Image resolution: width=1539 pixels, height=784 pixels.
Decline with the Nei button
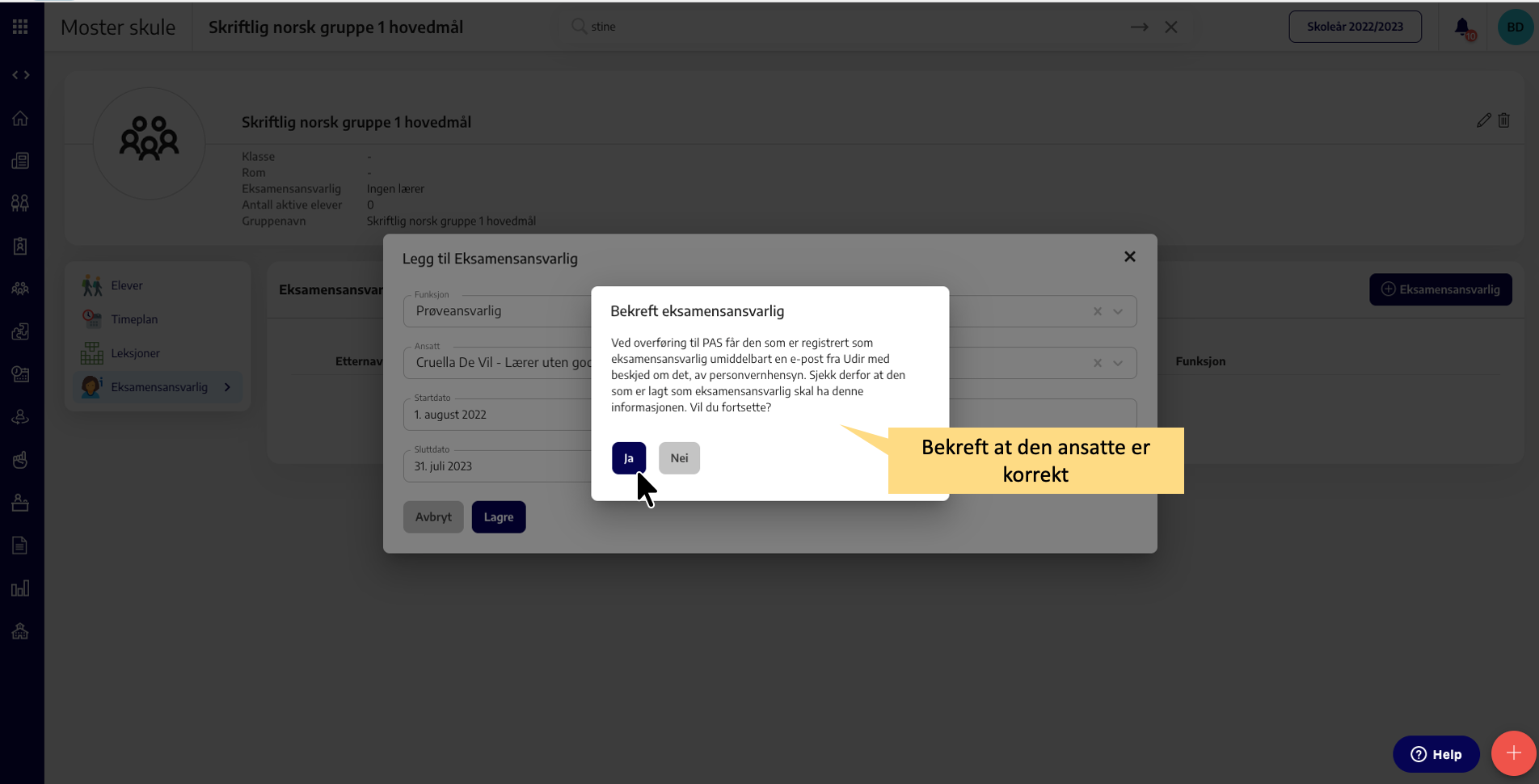[679, 458]
